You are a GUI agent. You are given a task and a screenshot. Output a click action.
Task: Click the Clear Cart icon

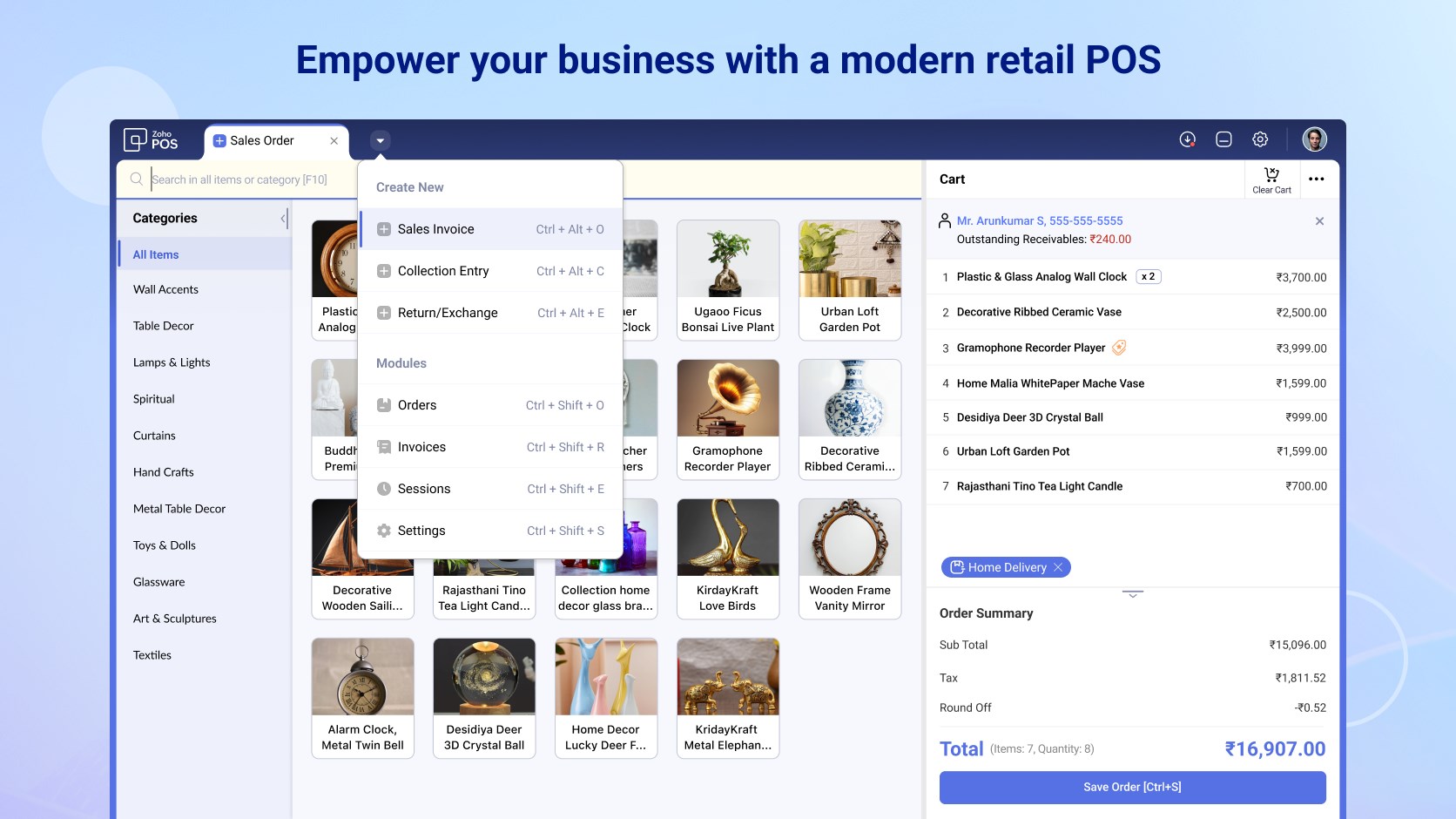pos(1271,179)
